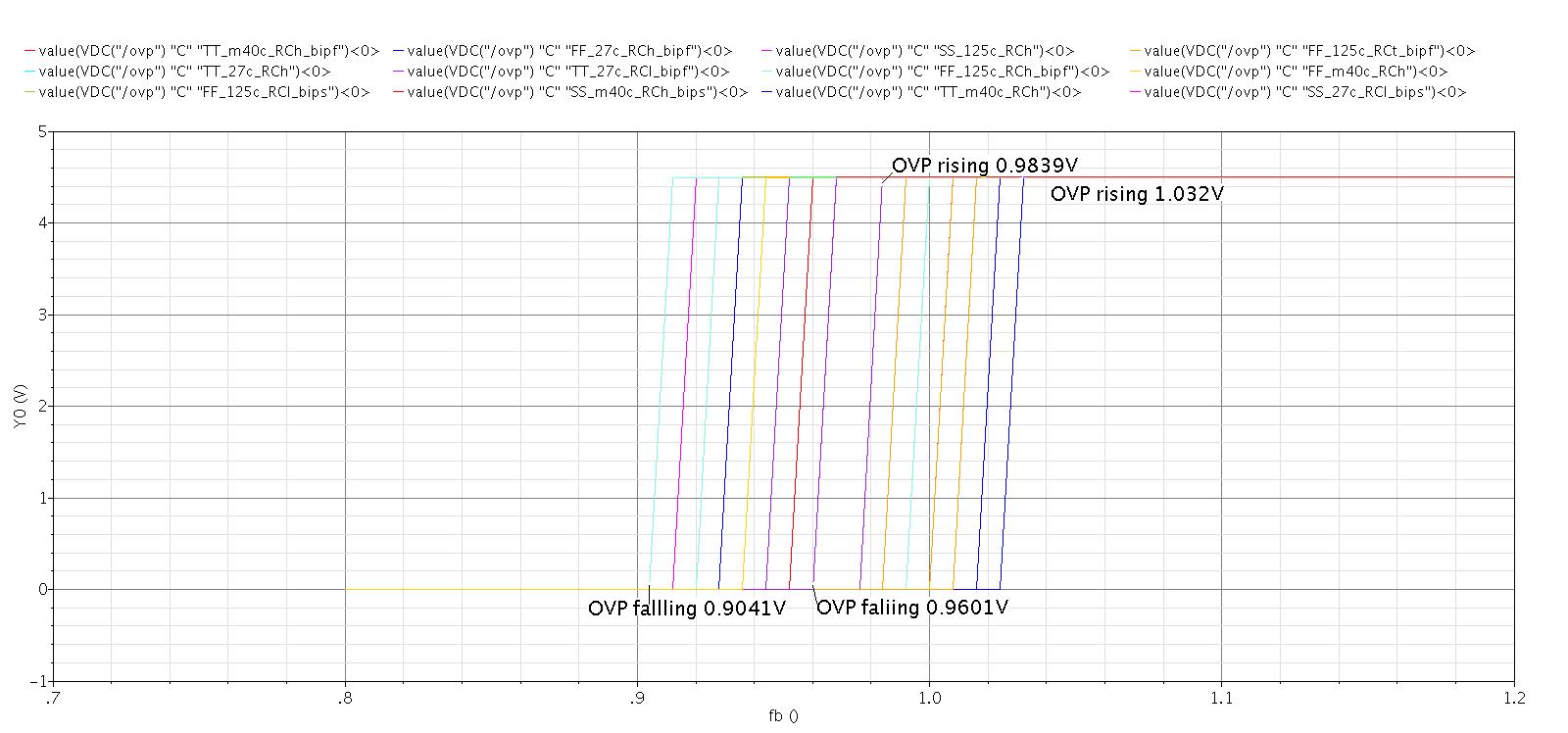Click the 'OVP rising 1.032V' marker label

coord(1137,194)
